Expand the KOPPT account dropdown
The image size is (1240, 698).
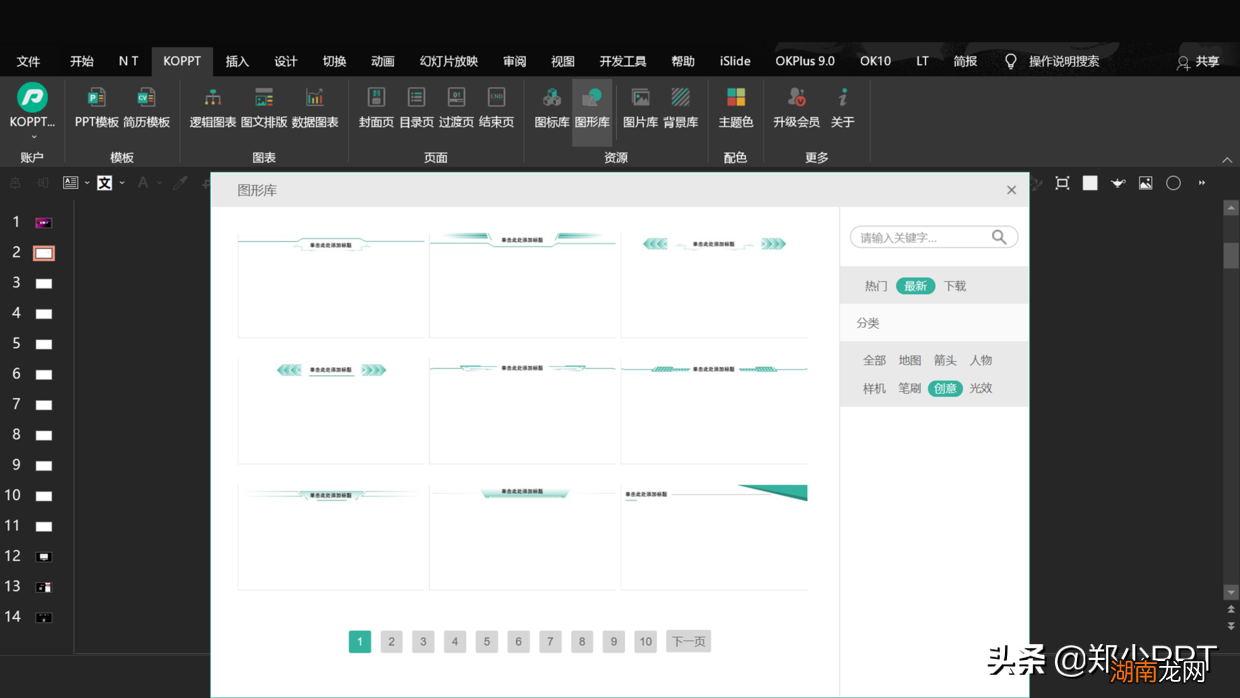point(33,136)
